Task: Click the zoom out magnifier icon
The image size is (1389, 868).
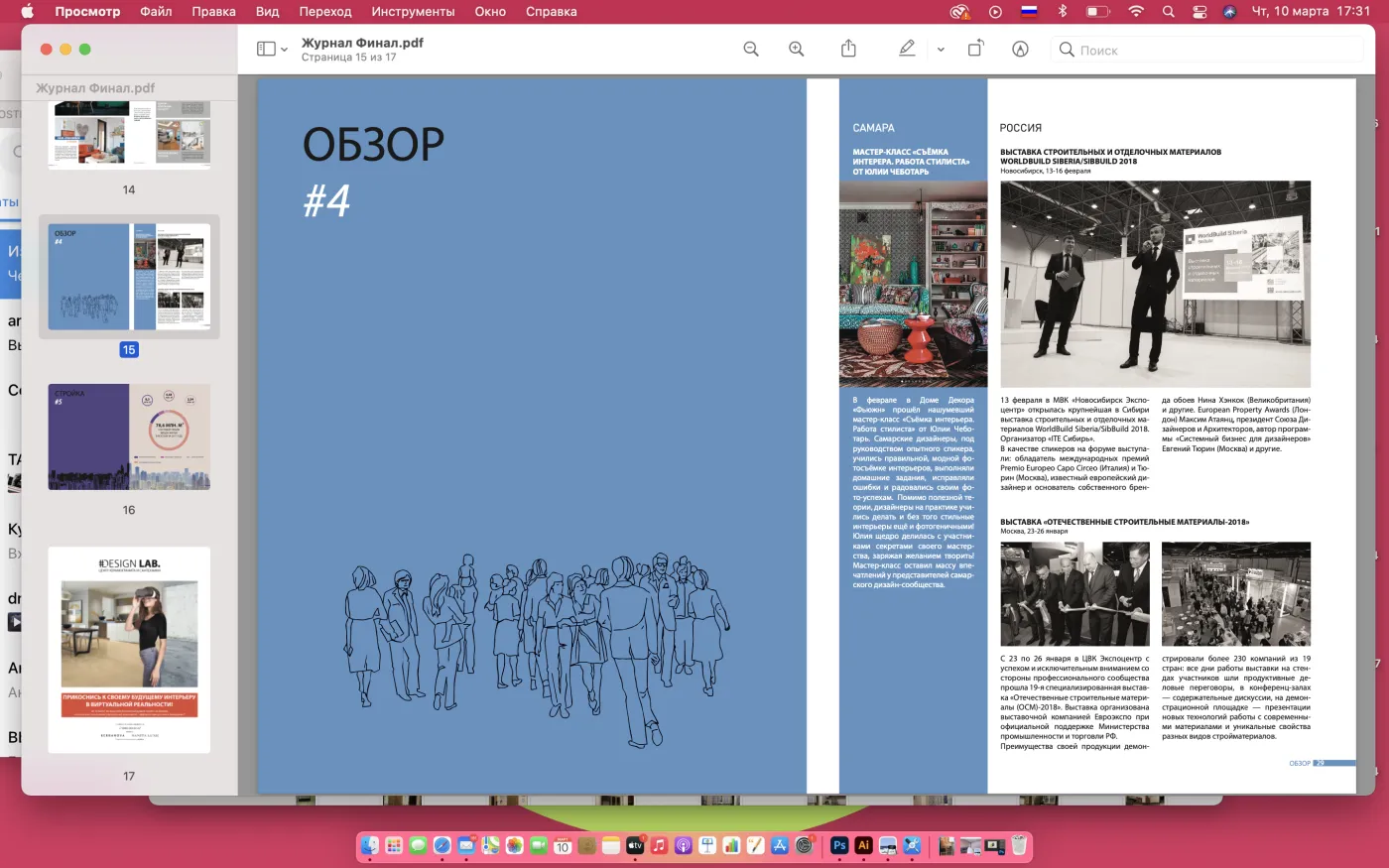Action: [751, 50]
